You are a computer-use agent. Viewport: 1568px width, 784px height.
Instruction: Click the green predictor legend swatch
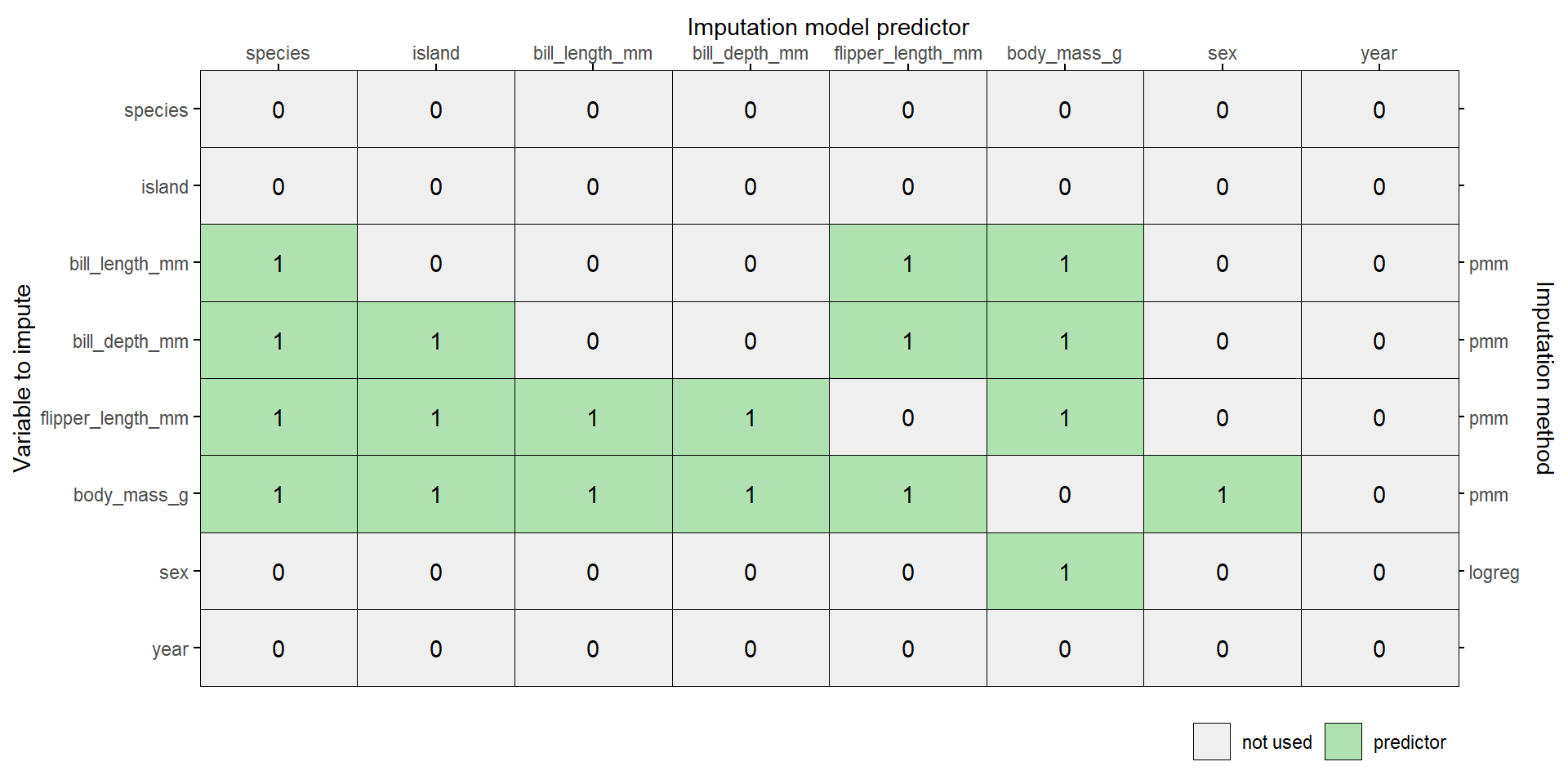[x=1343, y=742]
